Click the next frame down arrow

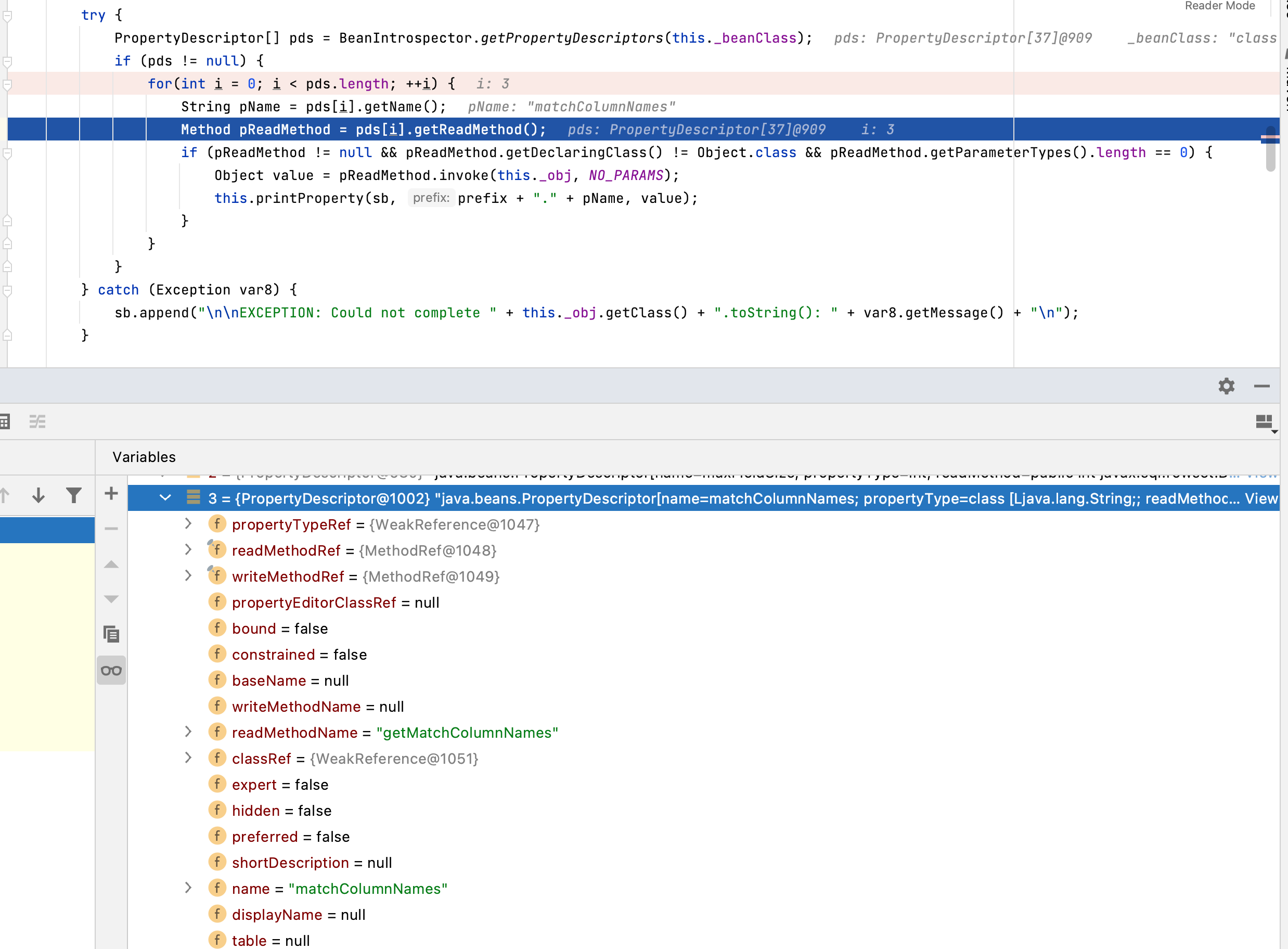(x=38, y=495)
